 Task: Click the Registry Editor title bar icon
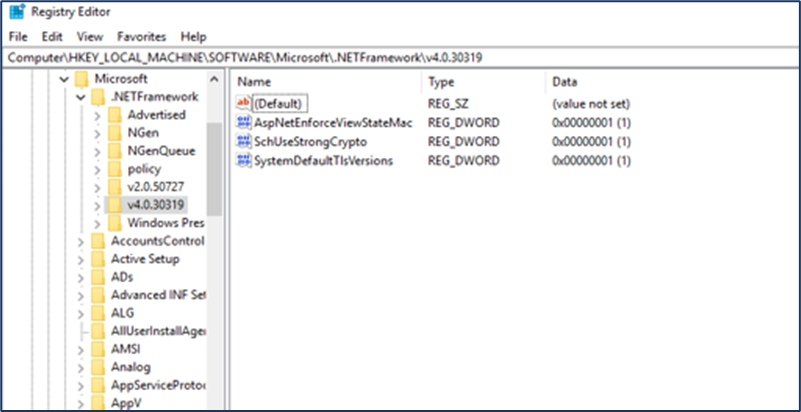(x=17, y=11)
